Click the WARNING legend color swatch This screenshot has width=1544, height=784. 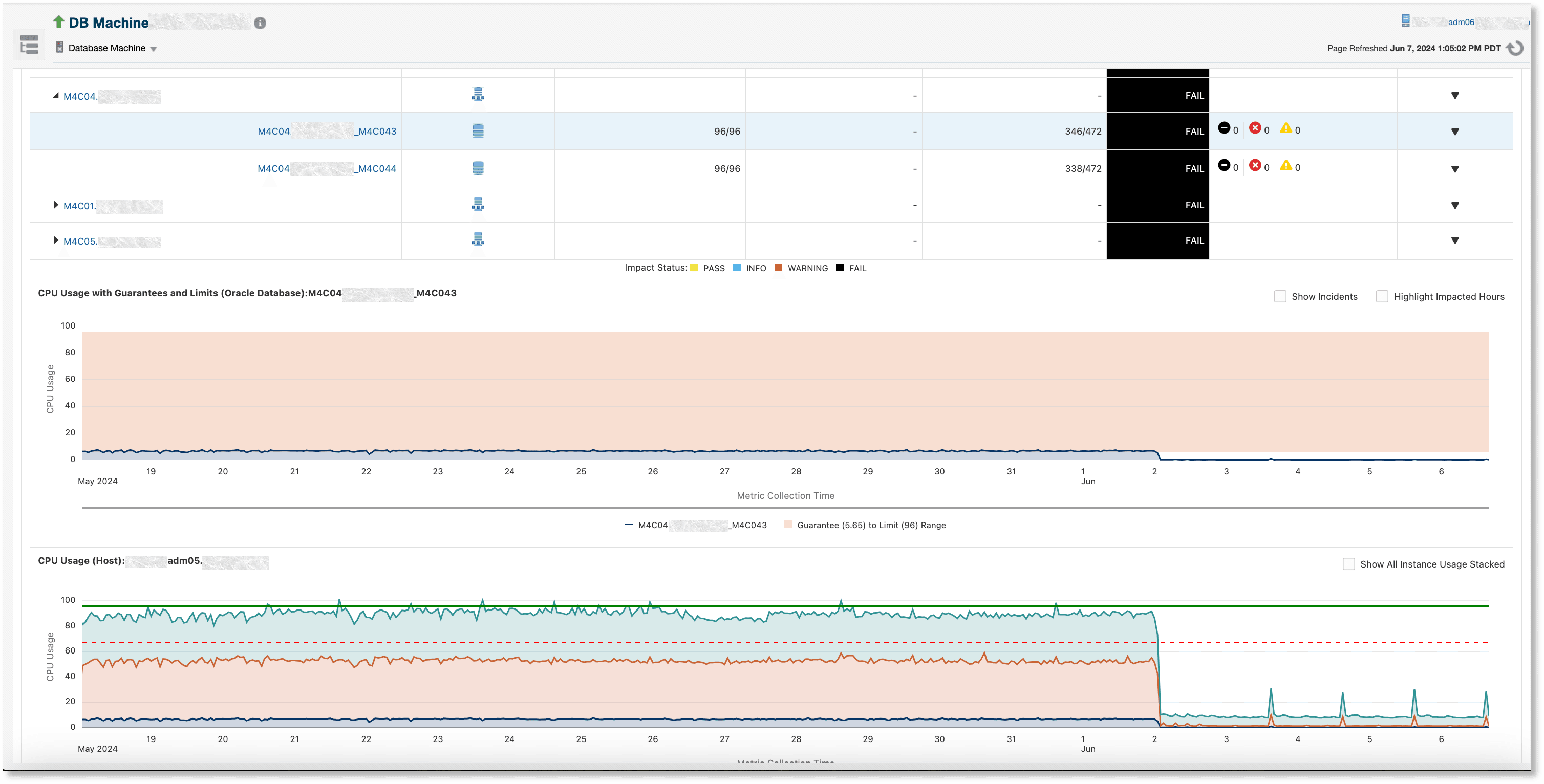tap(779, 268)
